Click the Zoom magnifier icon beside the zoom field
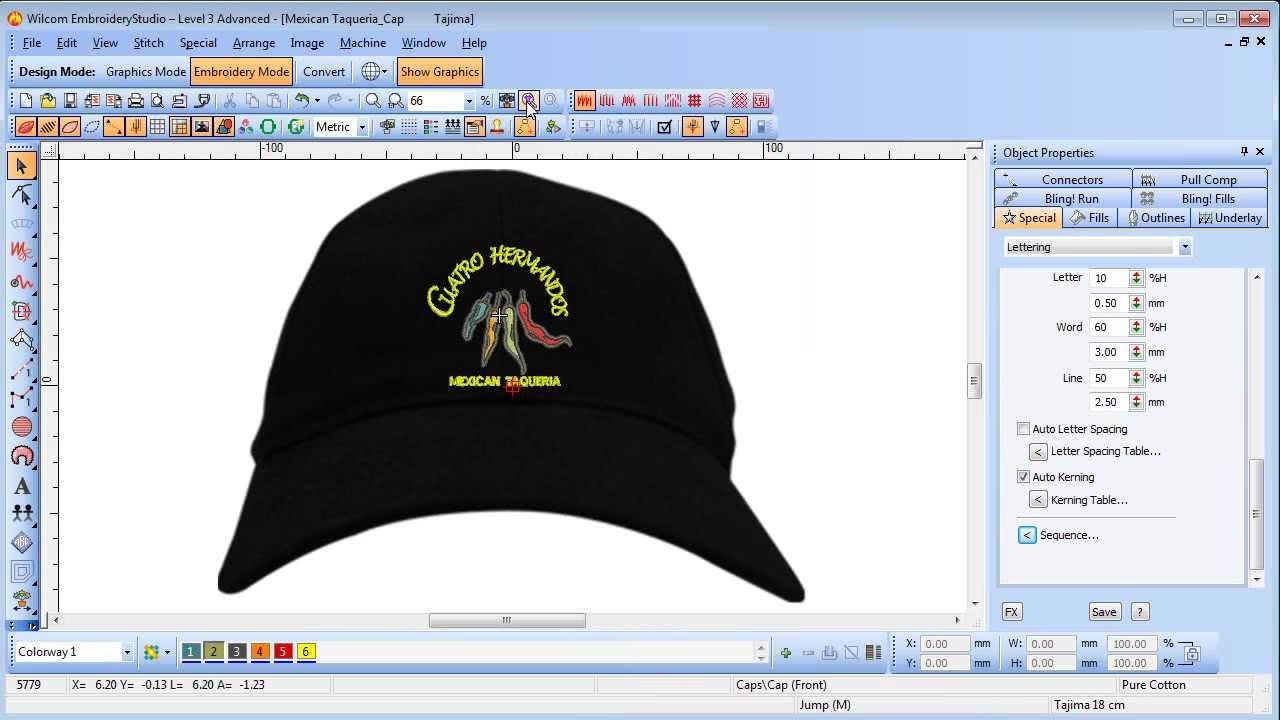The height and width of the screenshot is (720, 1280). click(x=373, y=100)
